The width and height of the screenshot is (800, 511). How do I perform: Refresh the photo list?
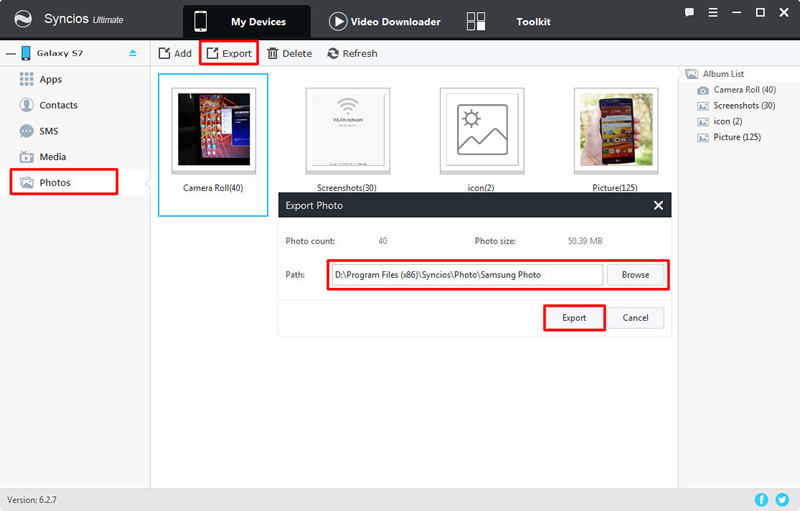tap(352, 53)
